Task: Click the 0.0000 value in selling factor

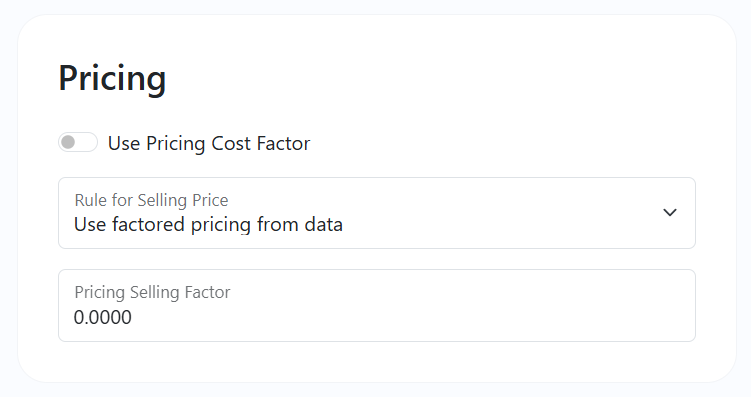Action: coord(102,317)
